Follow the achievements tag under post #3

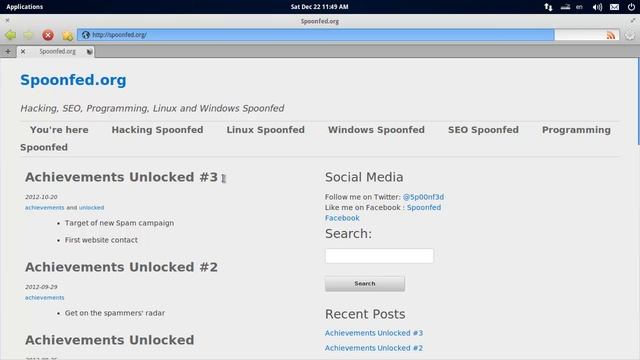click(44, 207)
